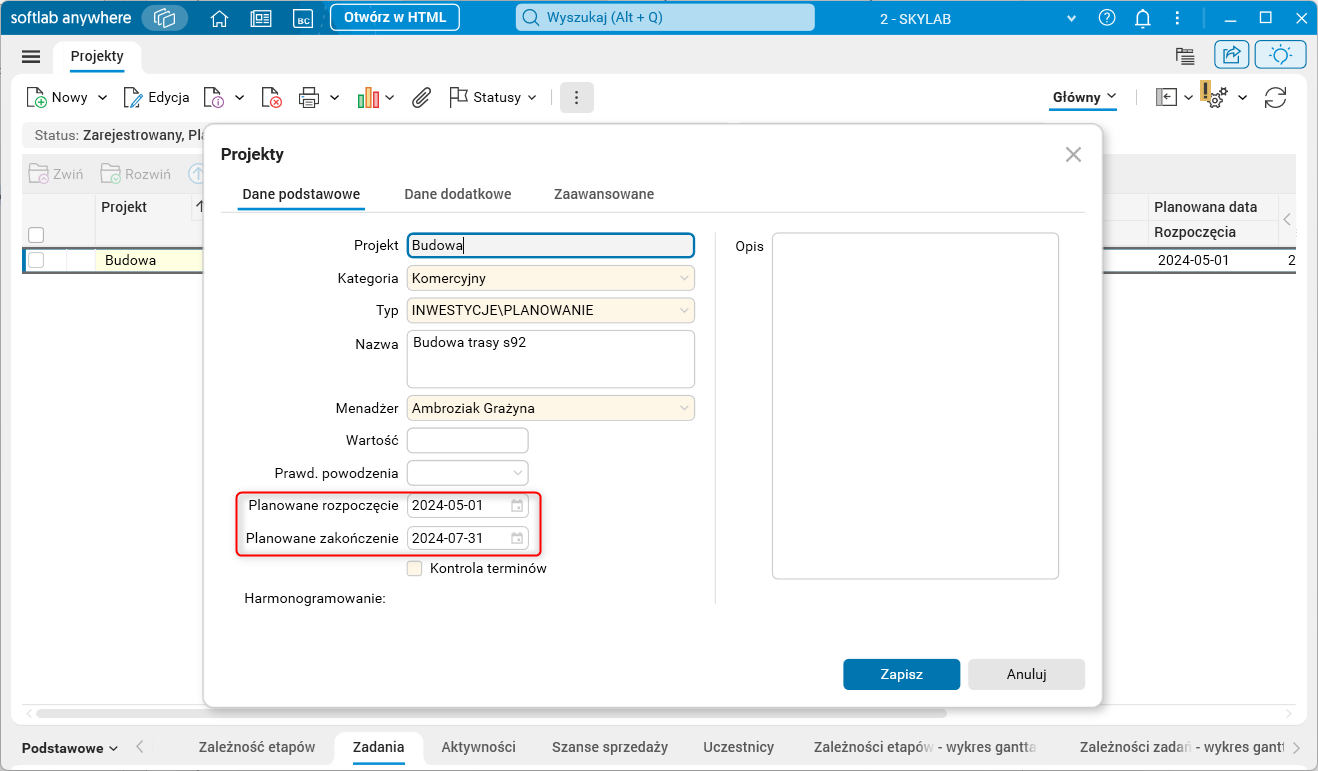Viewport: 1318px width, 771px height.
Task: Switch to the Dane dodatkowe tab
Action: click(x=458, y=194)
